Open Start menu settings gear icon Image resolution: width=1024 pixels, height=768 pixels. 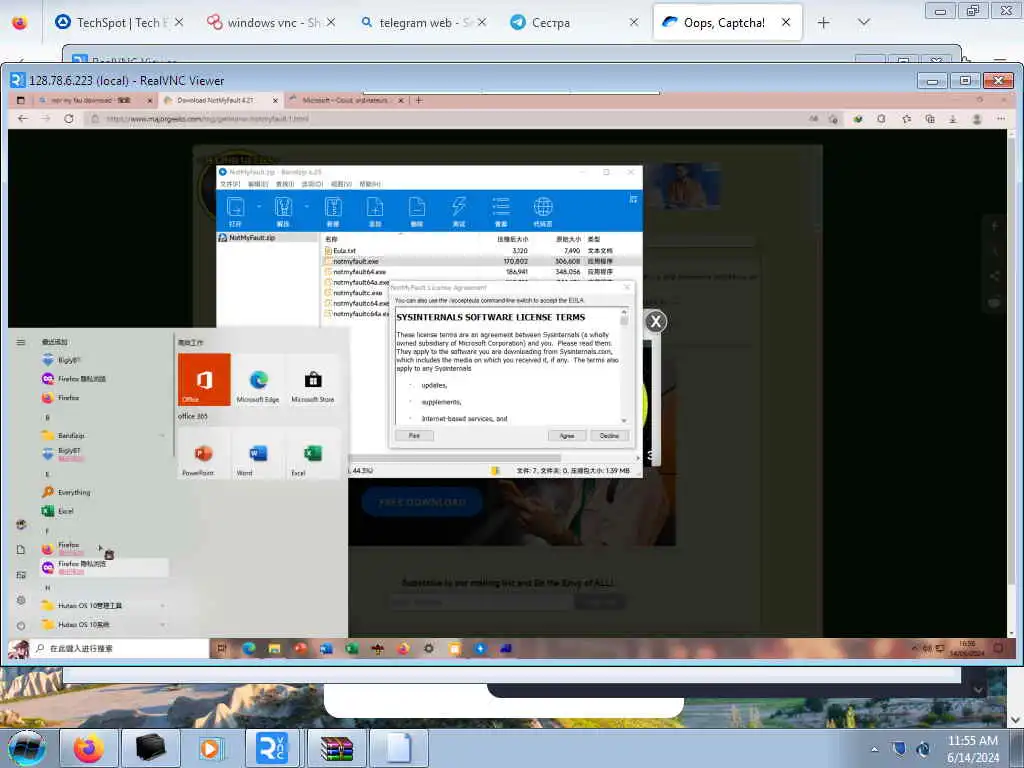(21, 600)
